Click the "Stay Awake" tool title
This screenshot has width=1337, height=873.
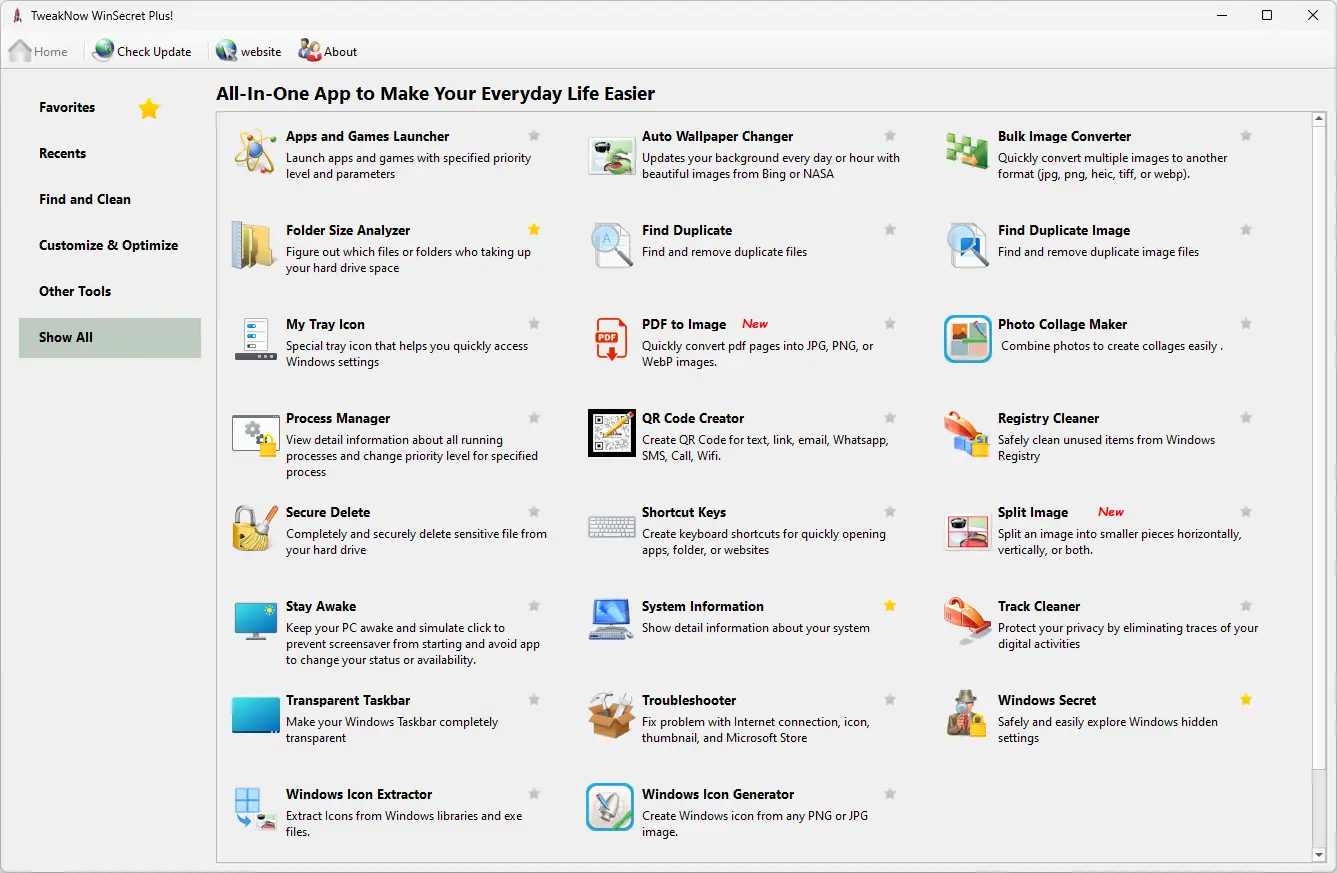point(321,607)
